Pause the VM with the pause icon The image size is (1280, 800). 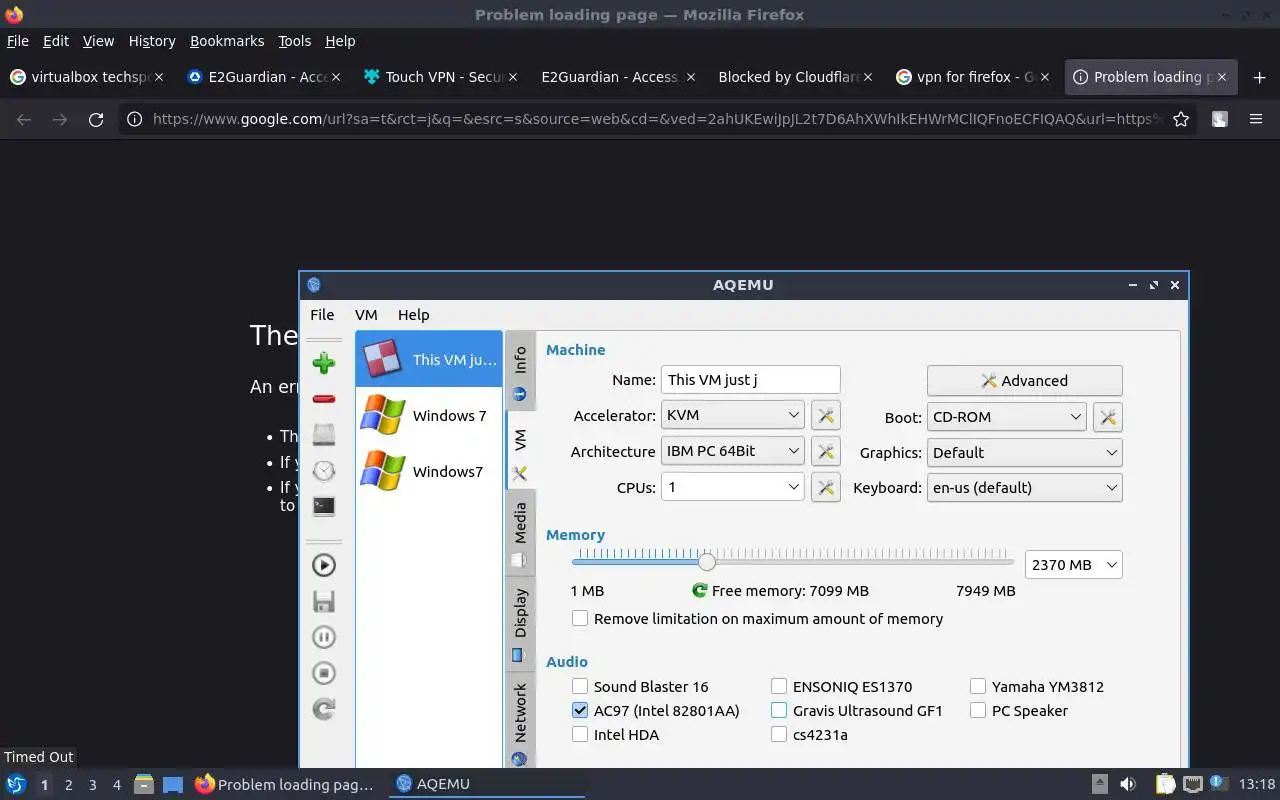323,637
